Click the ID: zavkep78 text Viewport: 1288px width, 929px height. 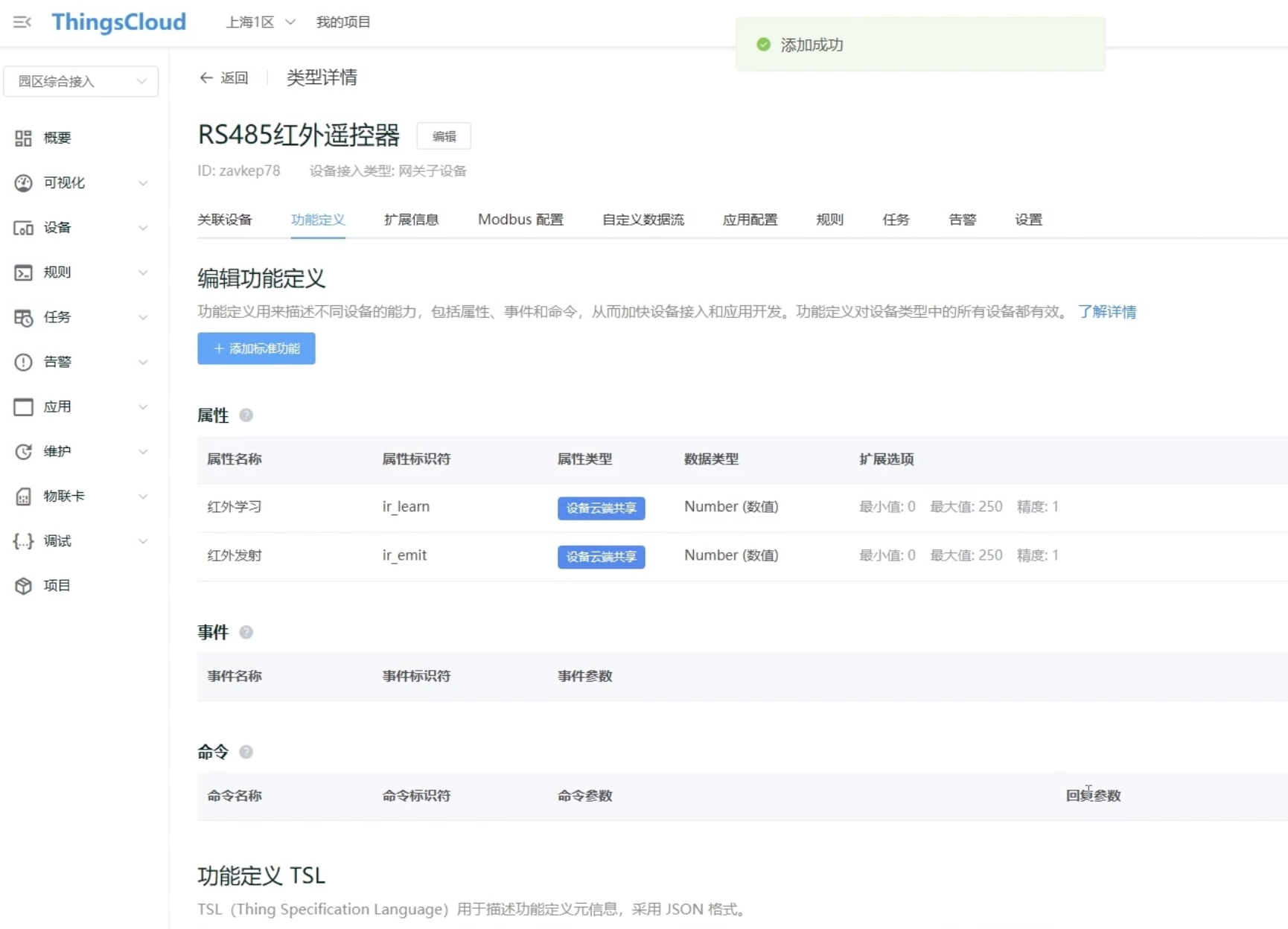point(239,170)
